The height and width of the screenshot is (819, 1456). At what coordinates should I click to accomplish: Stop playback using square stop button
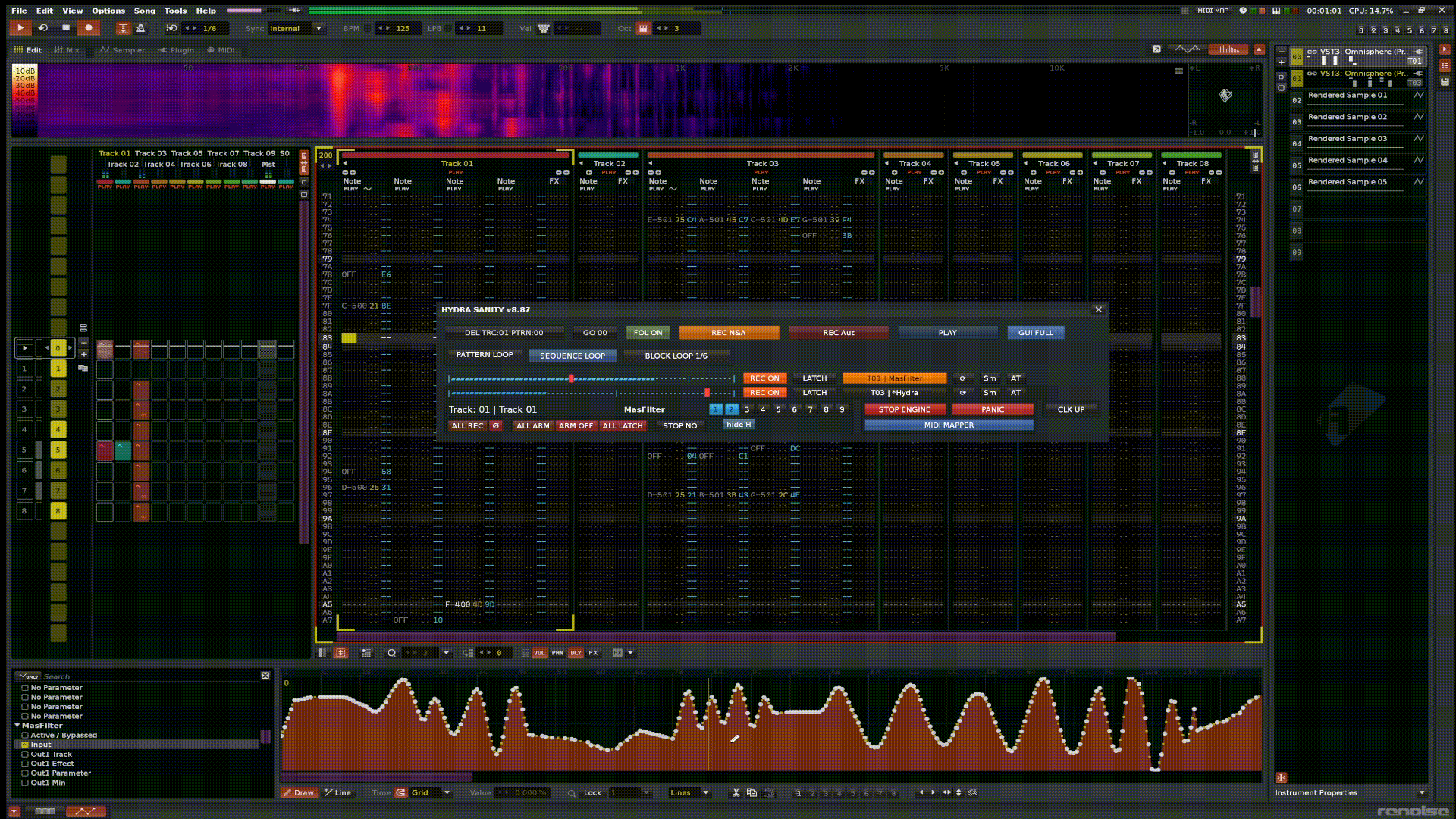pyautogui.click(x=66, y=28)
